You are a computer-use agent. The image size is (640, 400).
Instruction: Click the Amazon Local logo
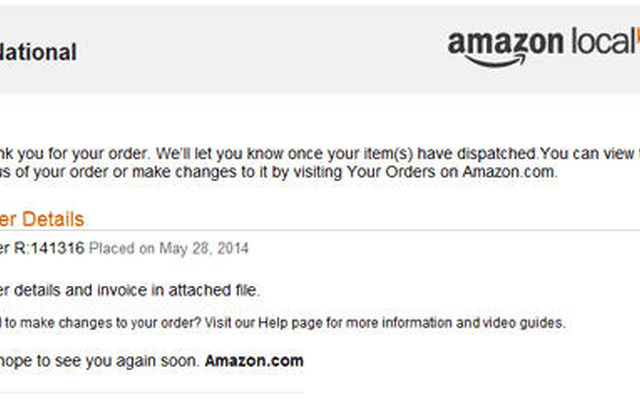coord(544,47)
